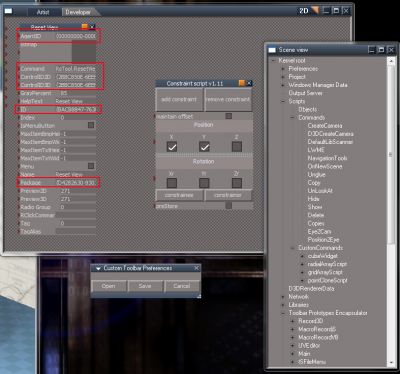
Task: Close the Constraint script panel
Action: [249, 83]
